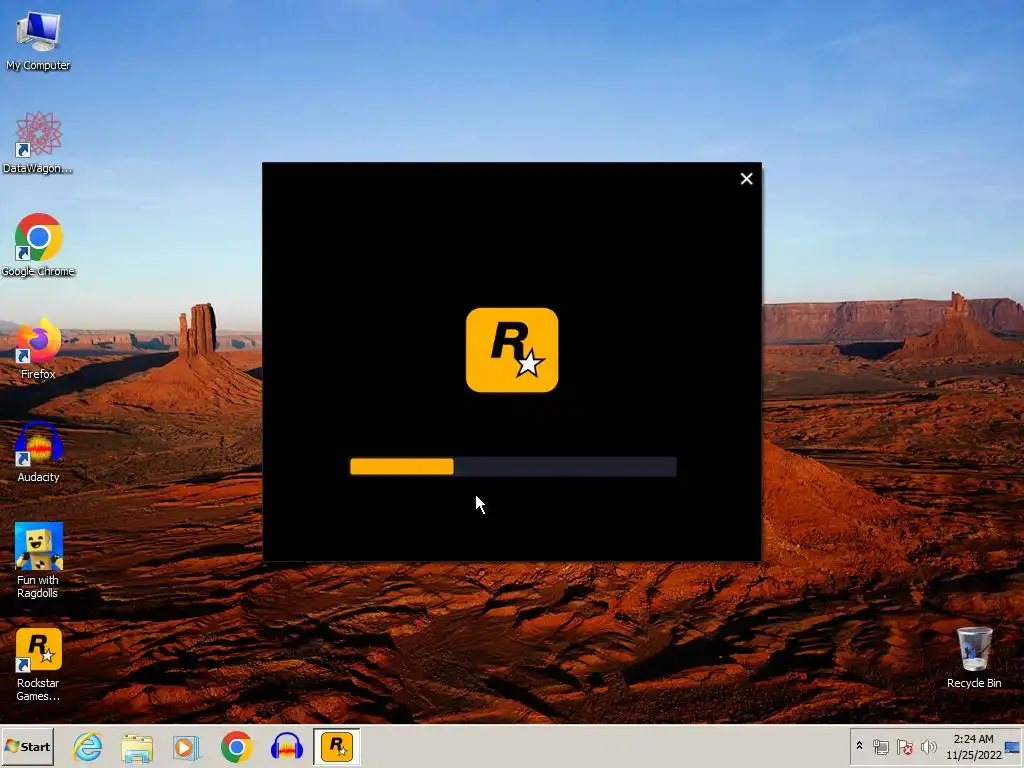Open Windows Explorer from the taskbar
The height and width of the screenshot is (768, 1024).
click(137, 746)
